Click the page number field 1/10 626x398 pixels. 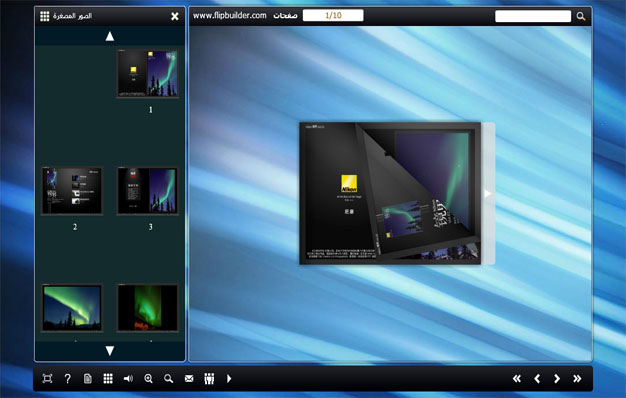333,16
